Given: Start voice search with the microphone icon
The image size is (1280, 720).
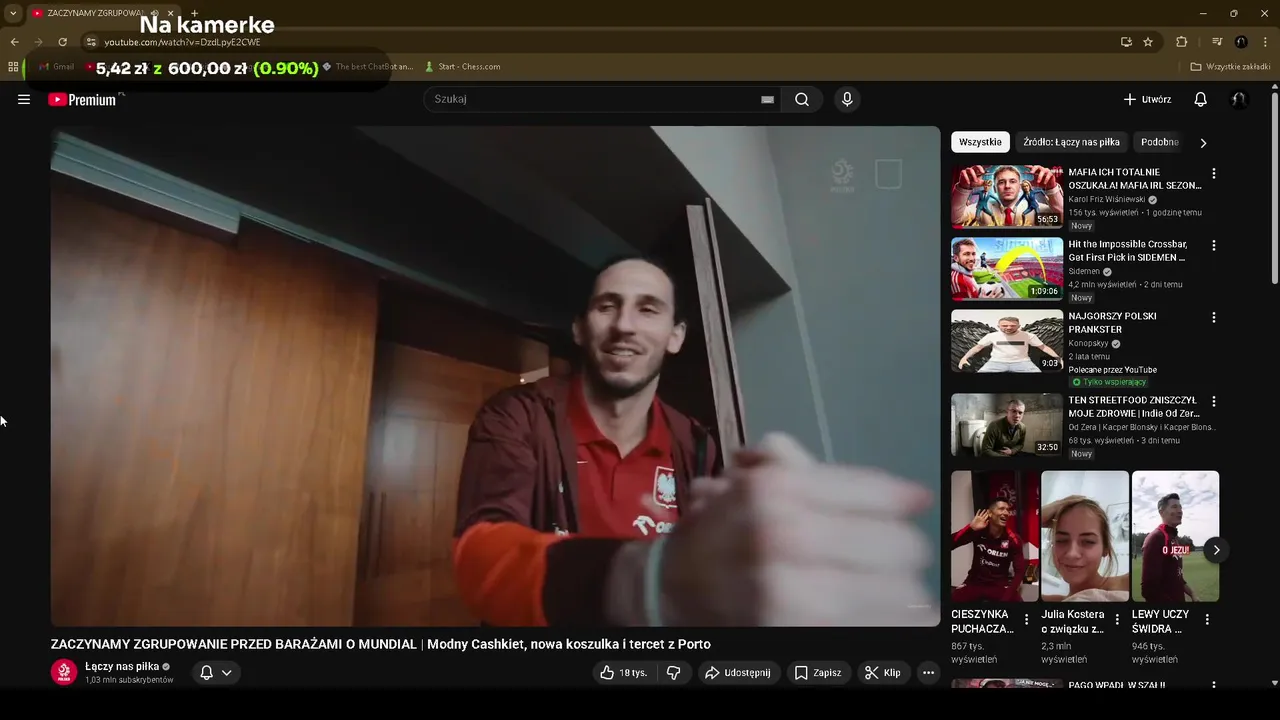Looking at the screenshot, I should (x=847, y=99).
